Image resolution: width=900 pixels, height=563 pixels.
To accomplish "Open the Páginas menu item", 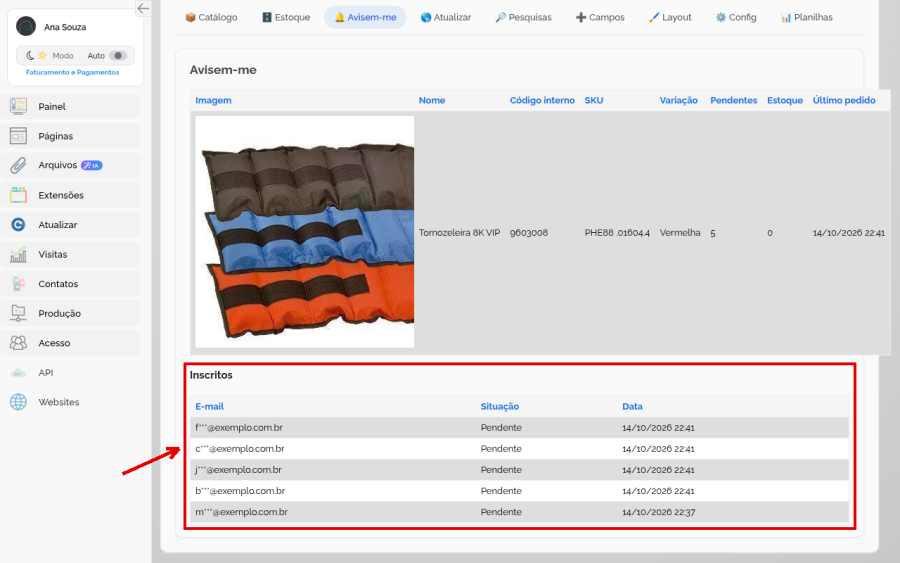I will pos(71,136).
